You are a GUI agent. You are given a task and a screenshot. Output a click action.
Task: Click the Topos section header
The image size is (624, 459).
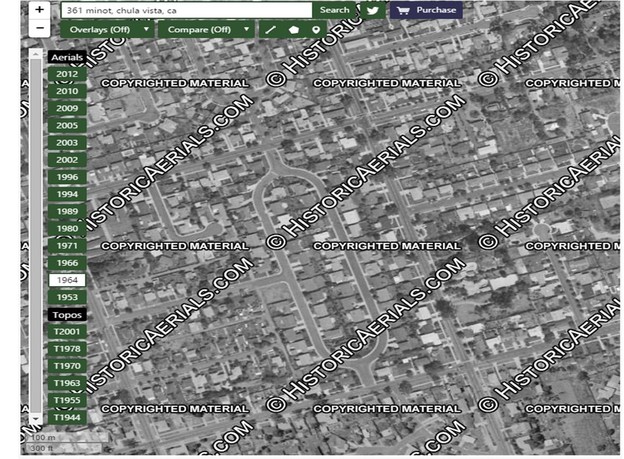click(67, 315)
